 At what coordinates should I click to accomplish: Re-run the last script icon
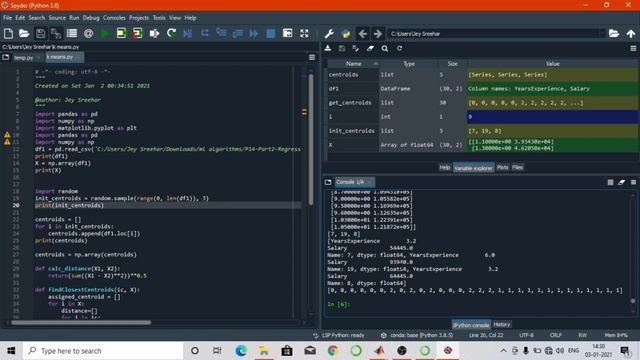point(171,33)
